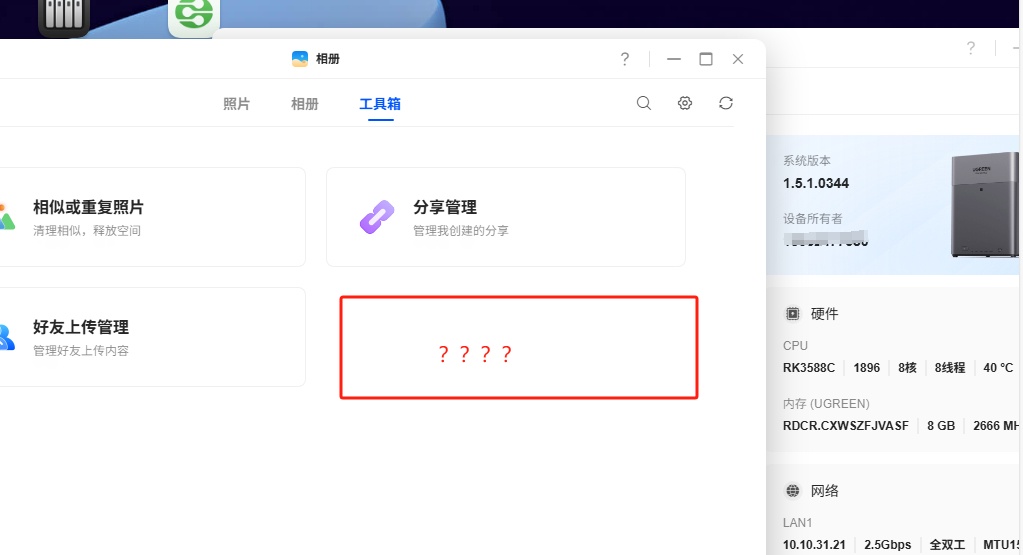Click the 设备所有者 label
Viewport: 1023px width, 555px height.
[x=813, y=218]
